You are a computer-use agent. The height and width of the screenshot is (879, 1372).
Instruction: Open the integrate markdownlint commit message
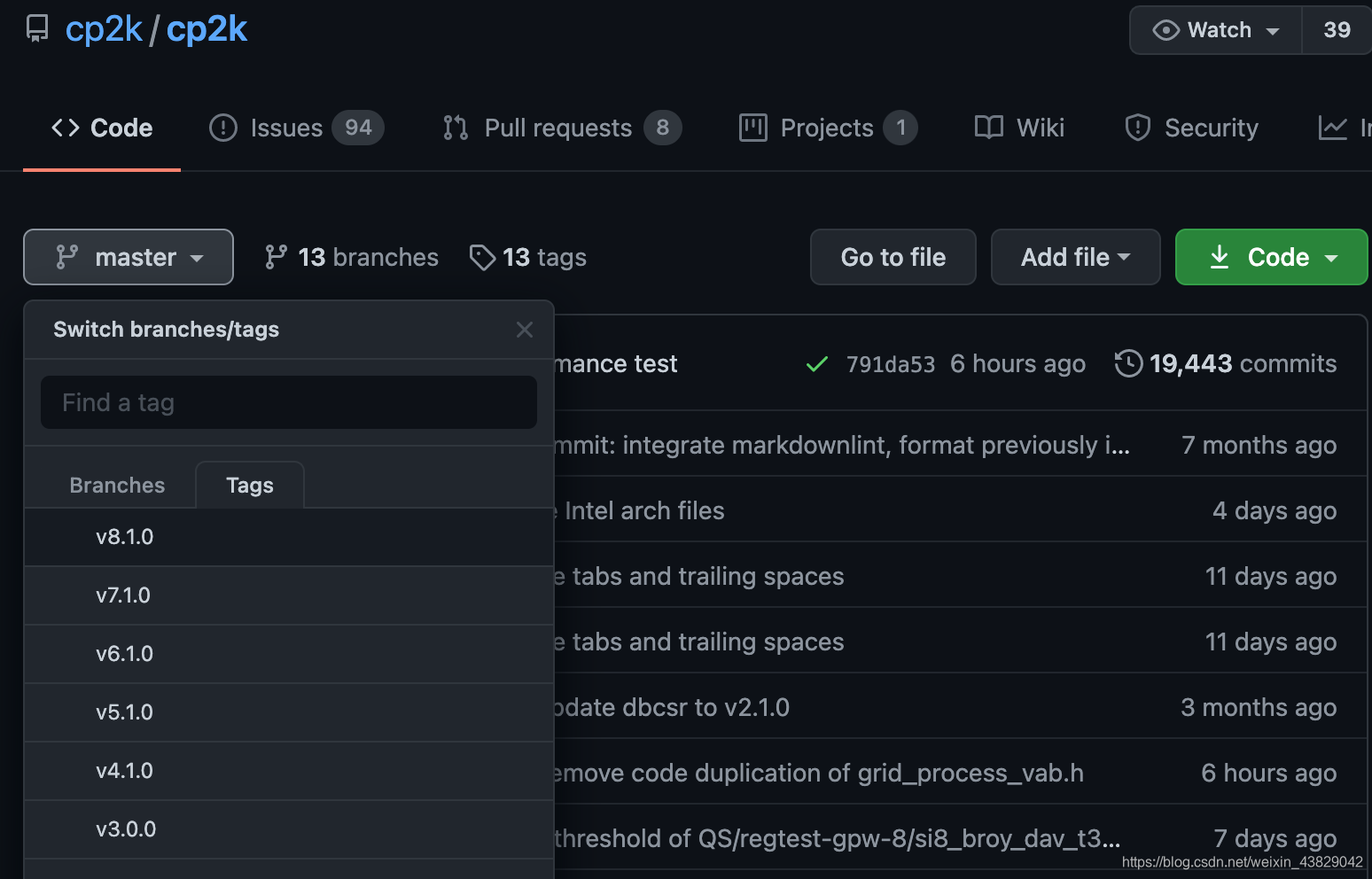click(842, 445)
